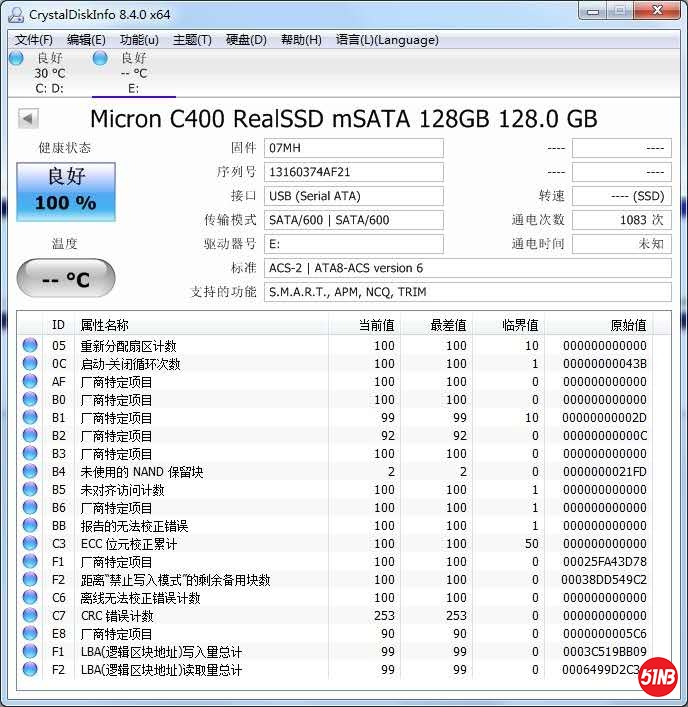Select the E: disk tab

click(133, 73)
